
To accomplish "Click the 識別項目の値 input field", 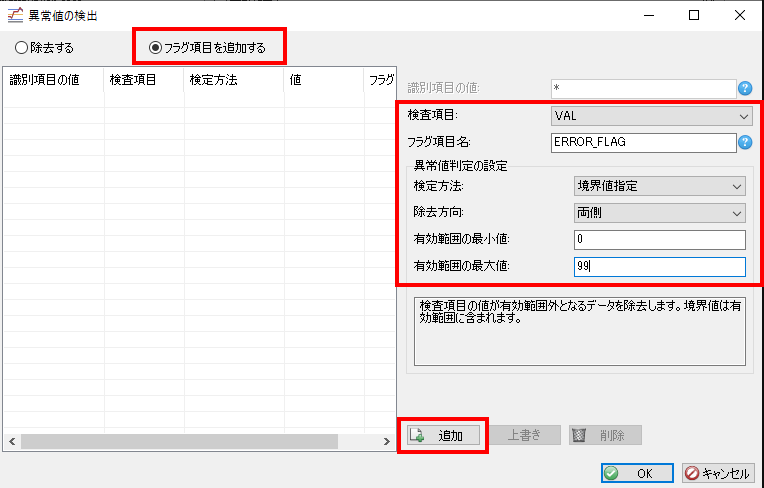I will (x=644, y=89).
